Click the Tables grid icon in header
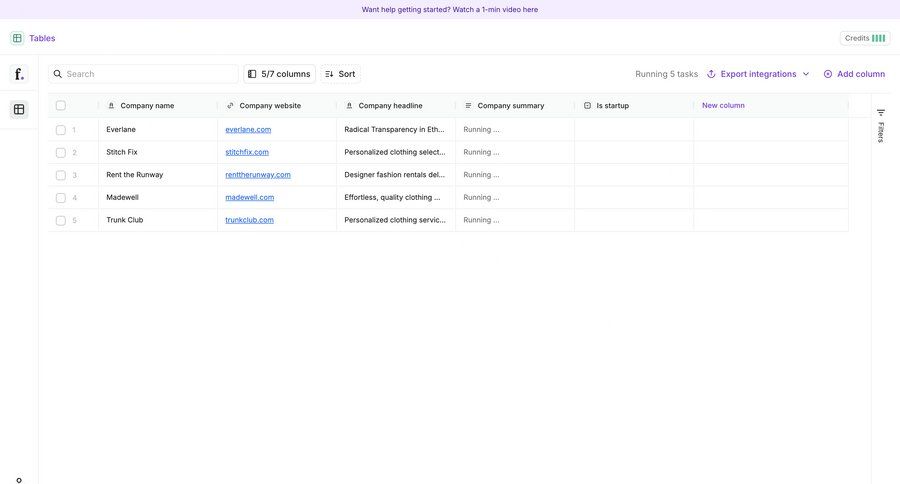 click(17, 38)
